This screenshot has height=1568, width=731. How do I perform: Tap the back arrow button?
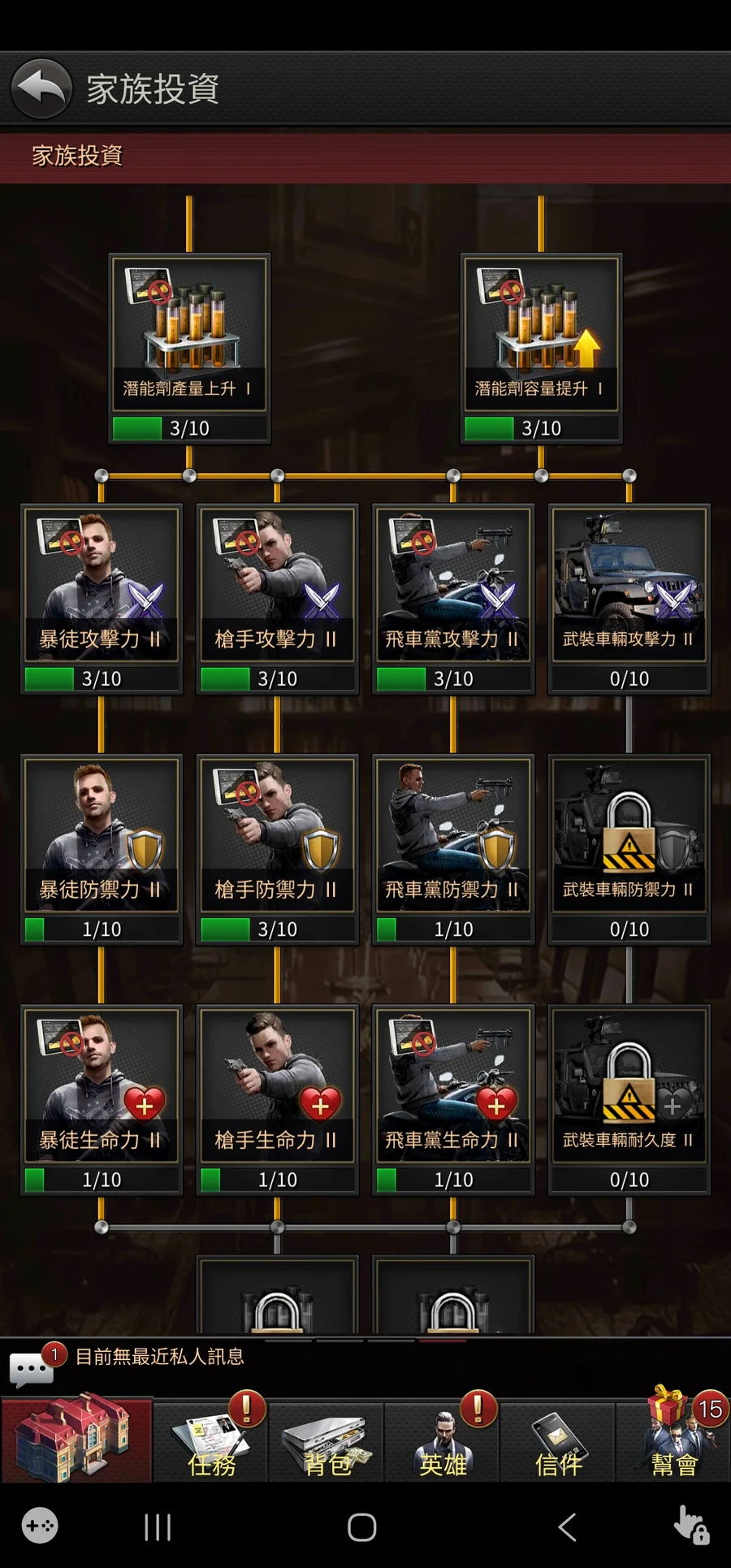[41, 89]
